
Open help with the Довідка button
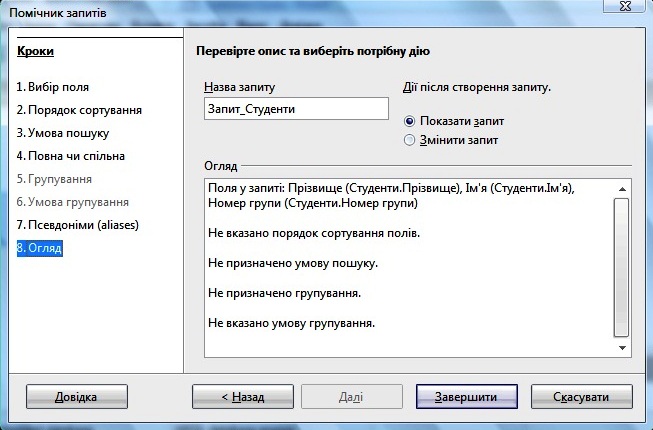(x=77, y=397)
